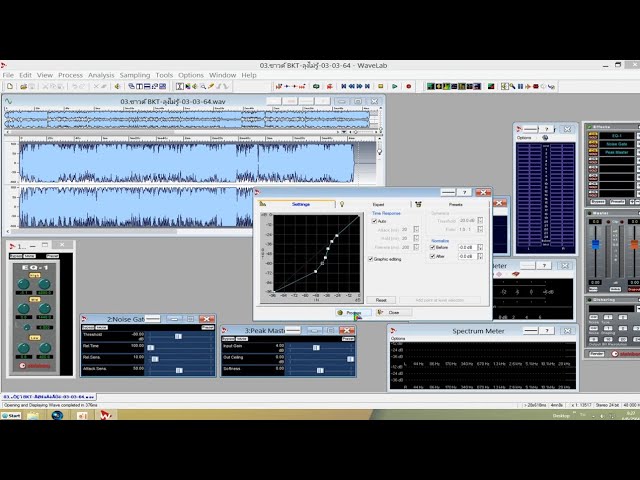This screenshot has width=640, height=480.
Task: Click the Peak Master slot in Effects panel
Action: click(x=616, y=152)
